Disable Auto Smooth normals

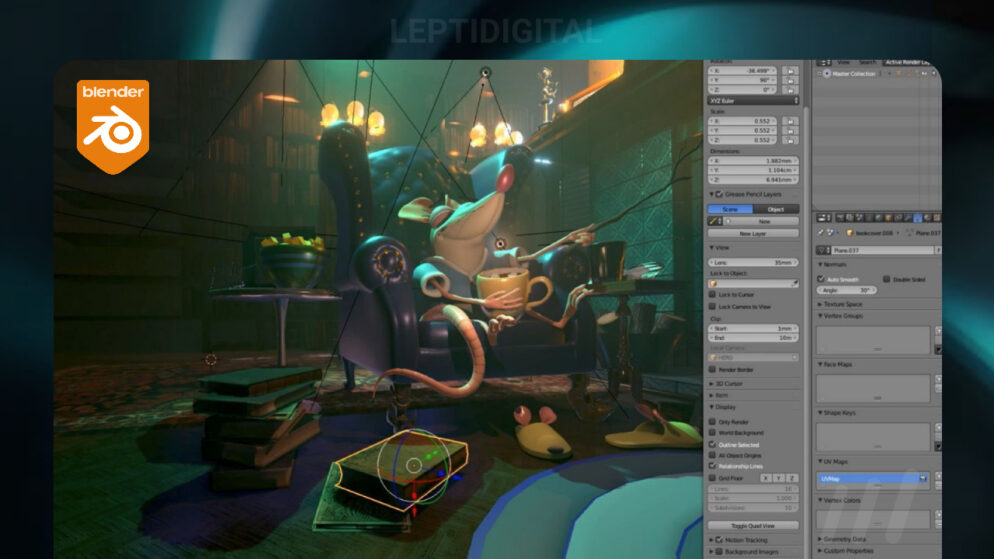(821, 279)
